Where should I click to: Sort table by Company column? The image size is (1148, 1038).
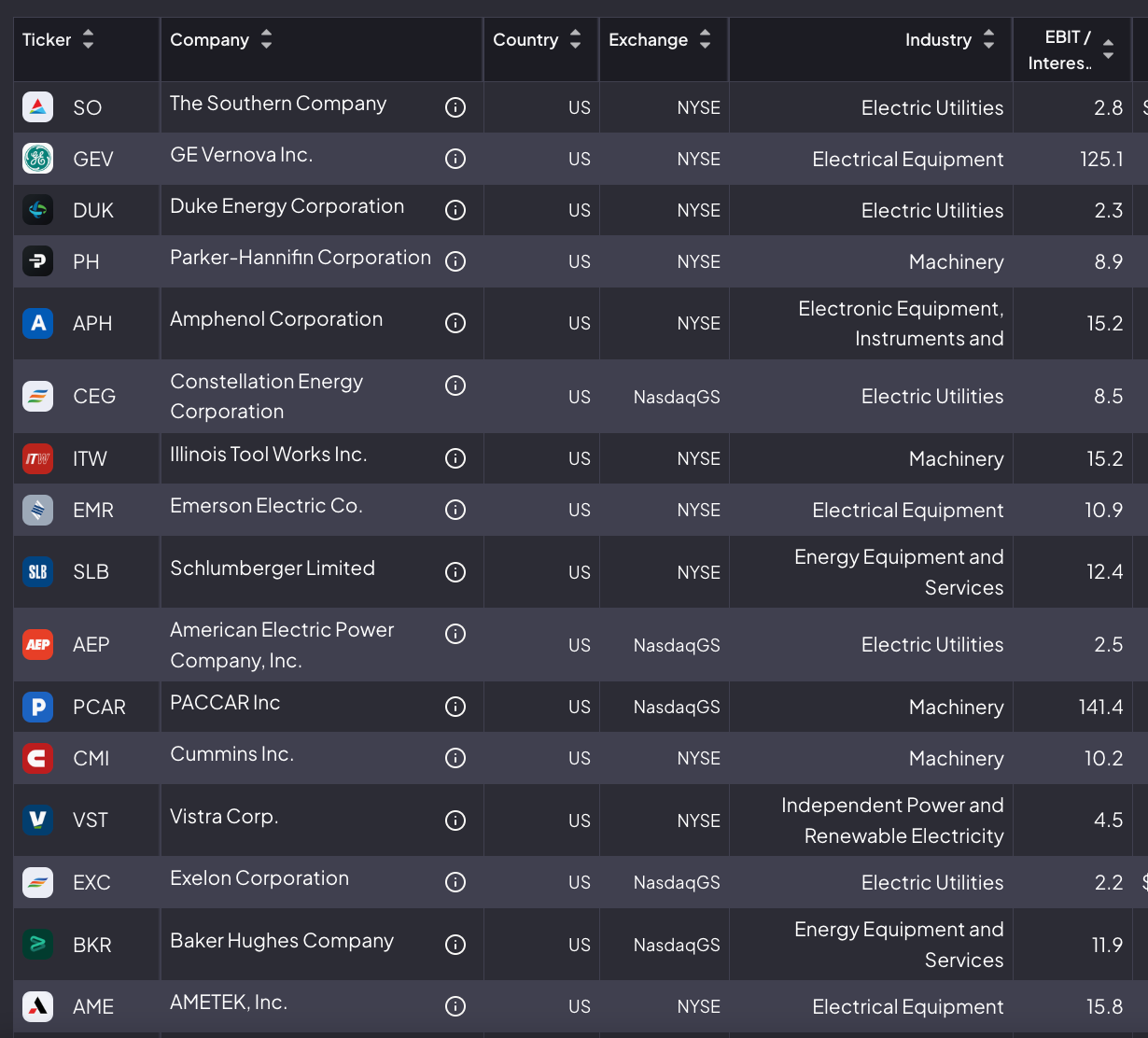(266, 39)
